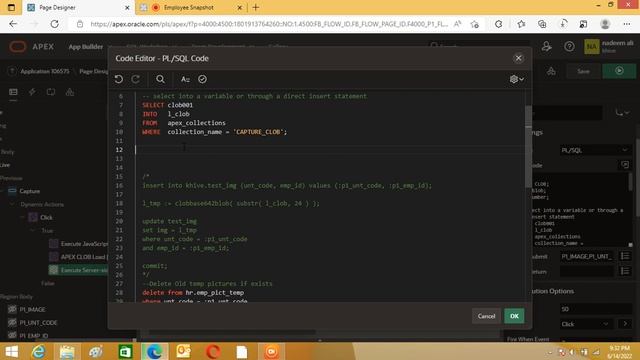The width and height of the screenshot is (640, 360).
Task: Select the Dynamic Actions lightning tab icon
Action: [32, 92]
